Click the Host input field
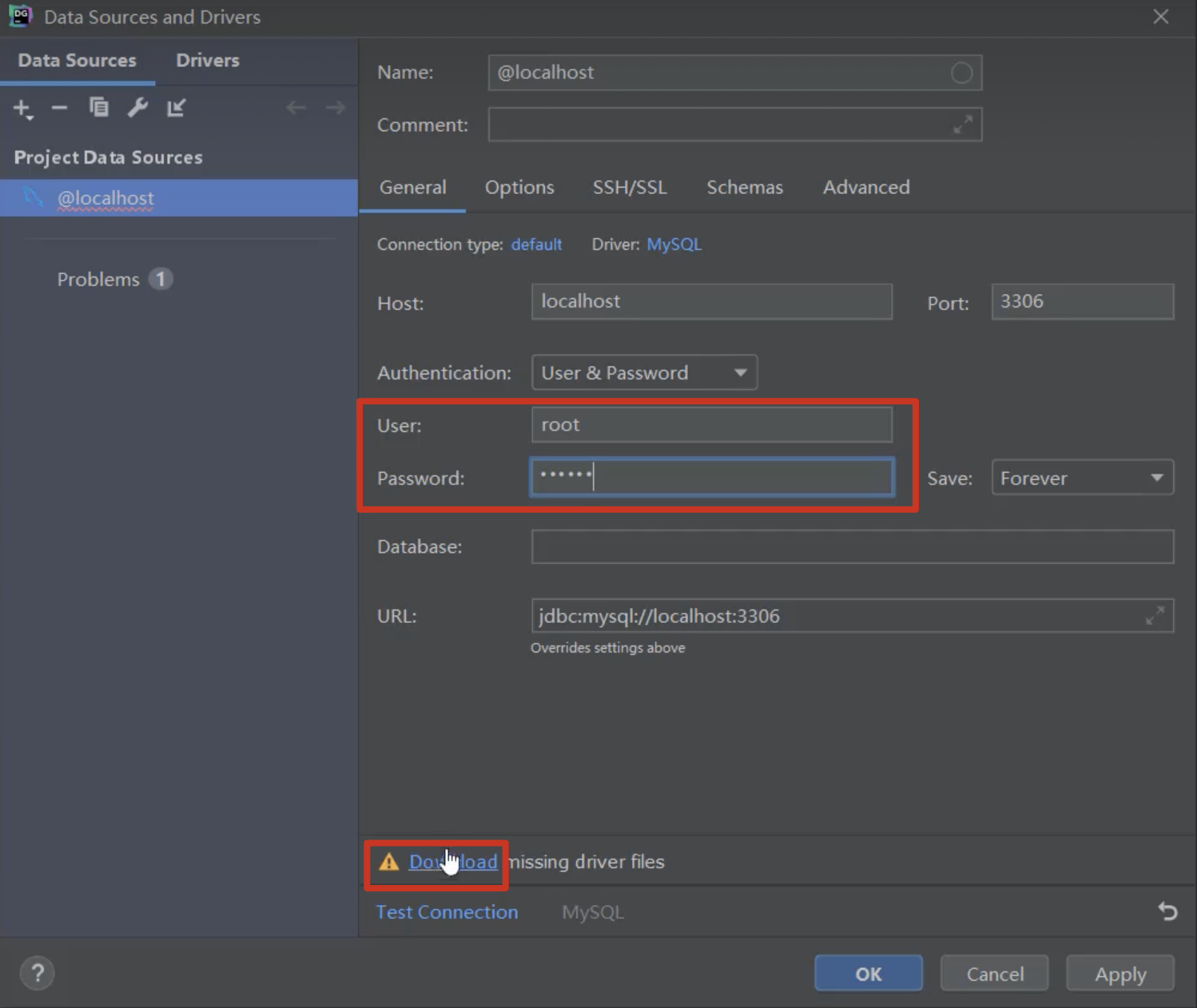1197x1008 pixels. pyautogui.click(x=712, y=302)
